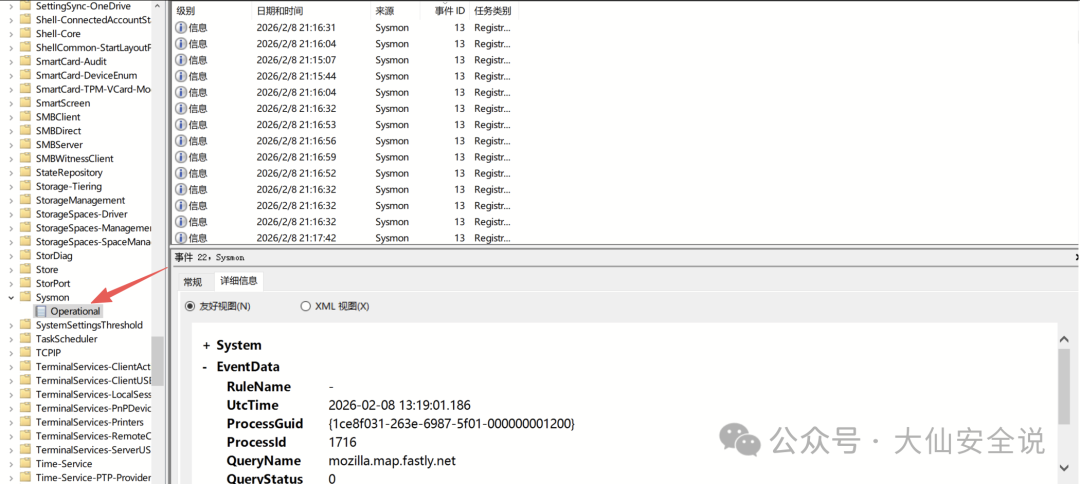Click info icon of the 21:16:53 event

tap(181, 125)
